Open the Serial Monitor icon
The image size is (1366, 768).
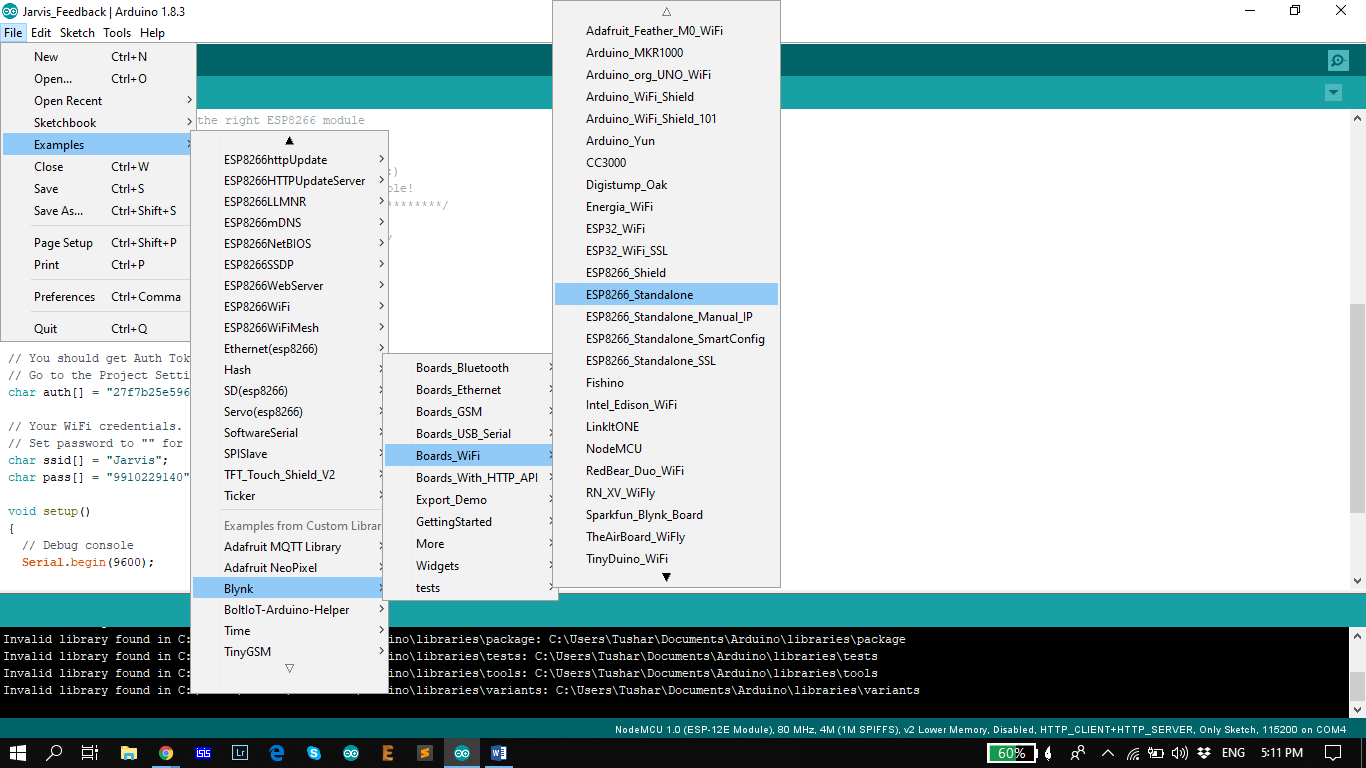point(1338,61)
